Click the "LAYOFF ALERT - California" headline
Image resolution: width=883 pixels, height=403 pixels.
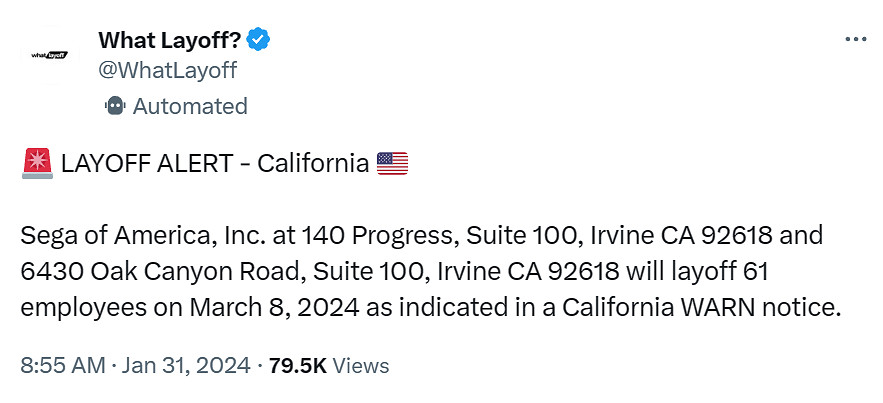[215, 162]
